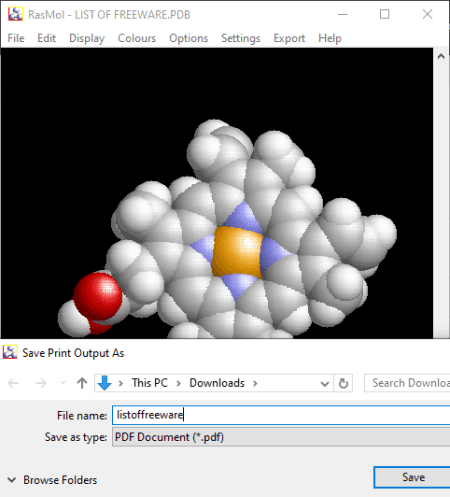The width and height of the screenshot is (450, 497).
Task: Go back using the left arrow
Action: point(13,383)
